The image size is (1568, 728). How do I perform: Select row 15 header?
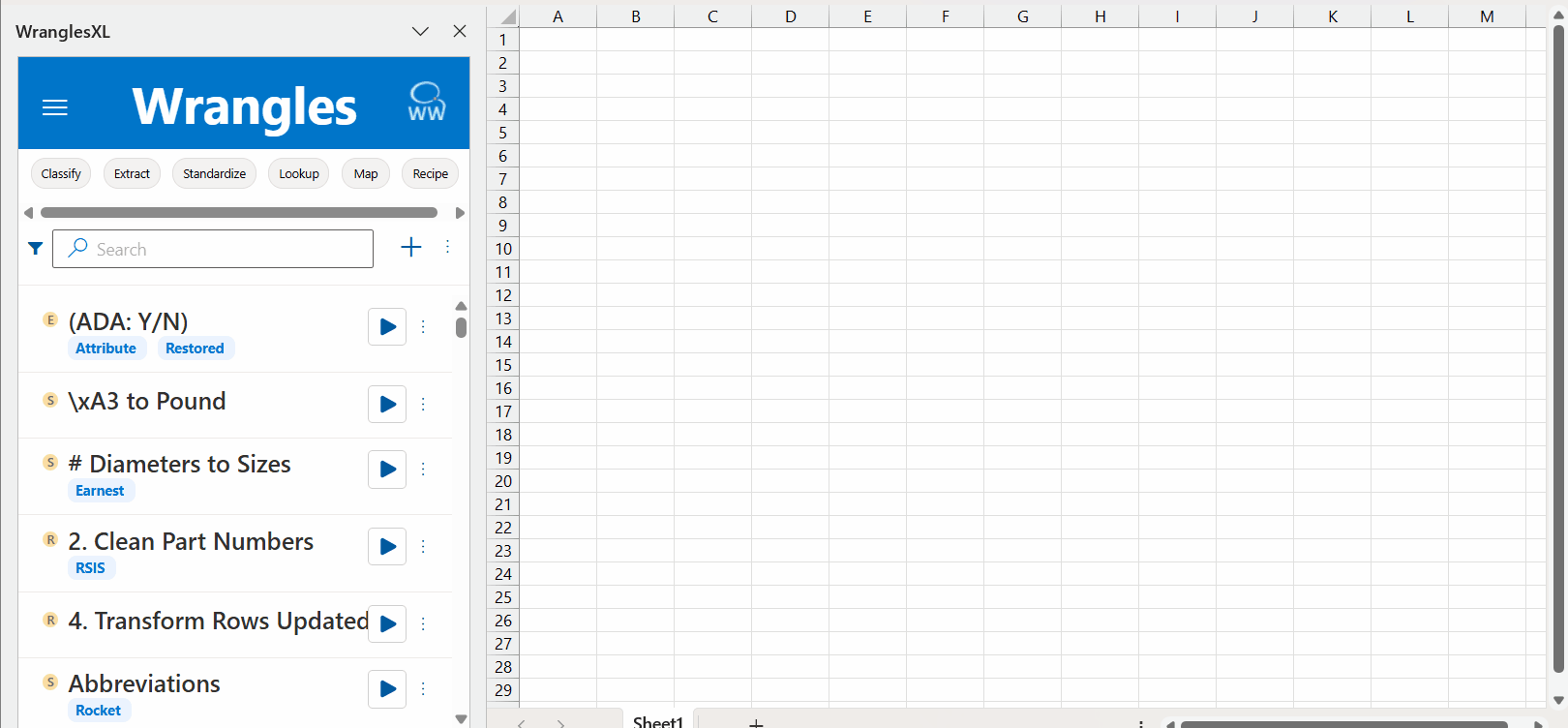pyautogui.click(x=502, y=365)
